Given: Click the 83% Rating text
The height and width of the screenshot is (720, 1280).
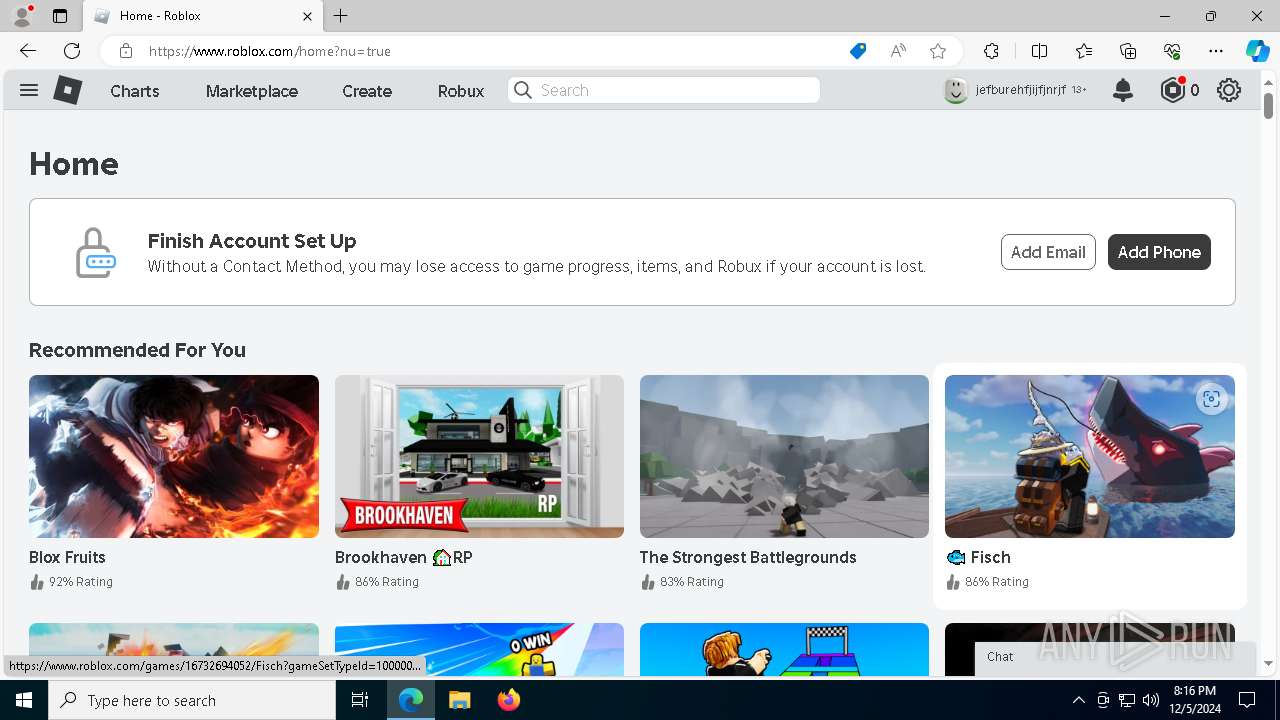Looking at the screenshot, I should tap(692, 582).
